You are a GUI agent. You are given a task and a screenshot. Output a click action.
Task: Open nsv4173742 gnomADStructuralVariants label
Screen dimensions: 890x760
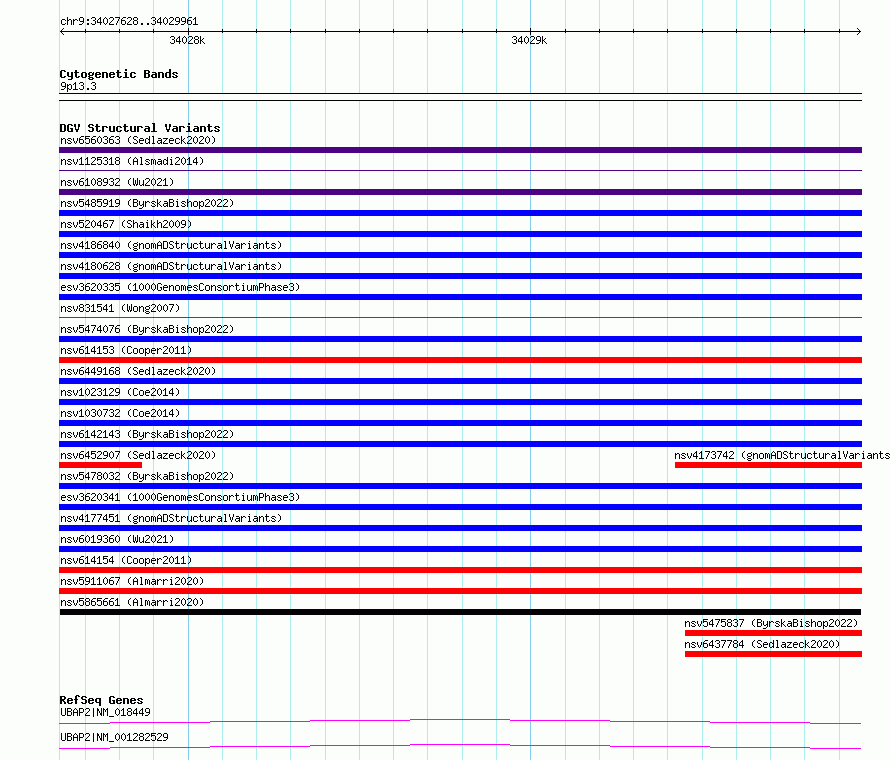[782, 455]
